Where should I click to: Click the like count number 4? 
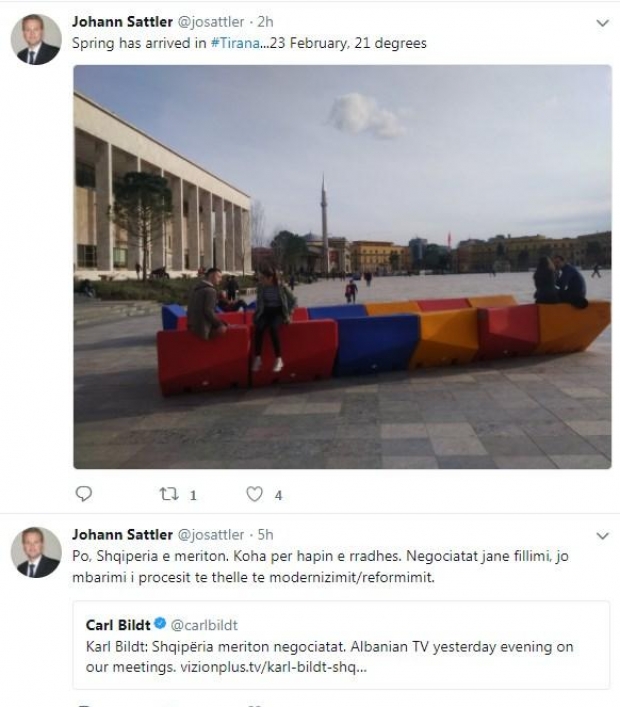coord(278,495)
